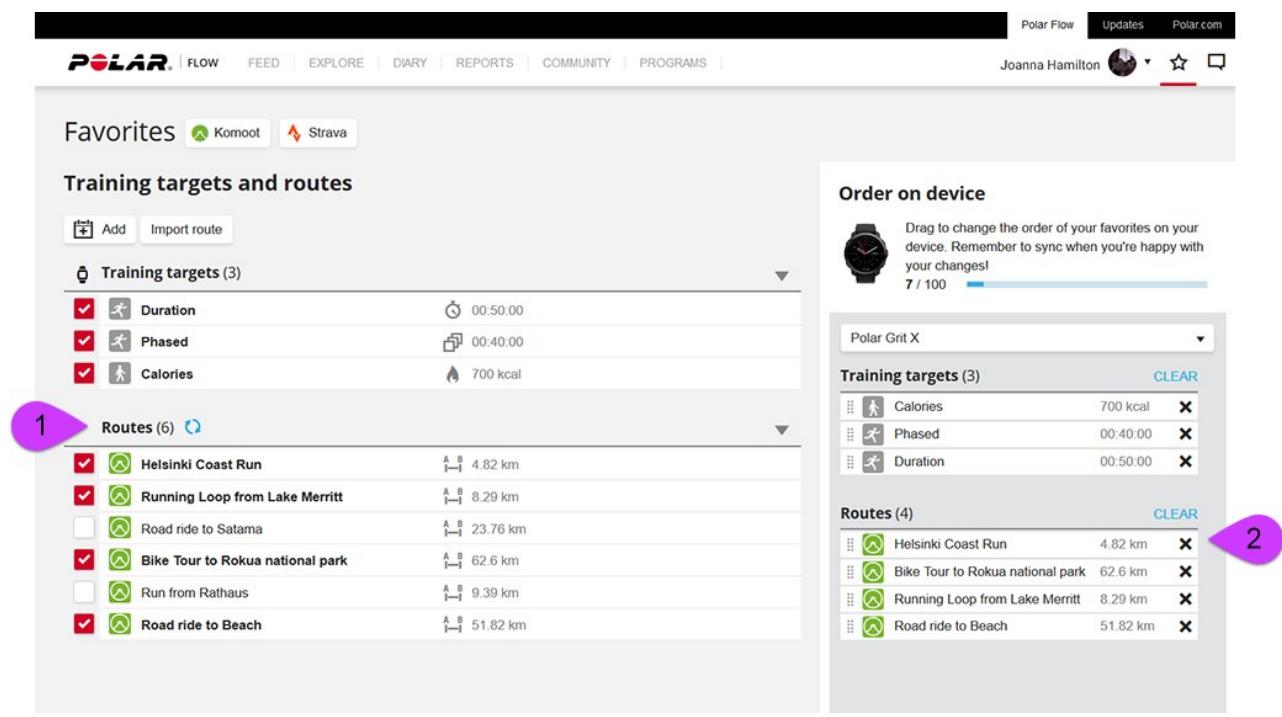Click the Routes sync refresh icon
The image size is (1282, 717).
click(193, 427)
